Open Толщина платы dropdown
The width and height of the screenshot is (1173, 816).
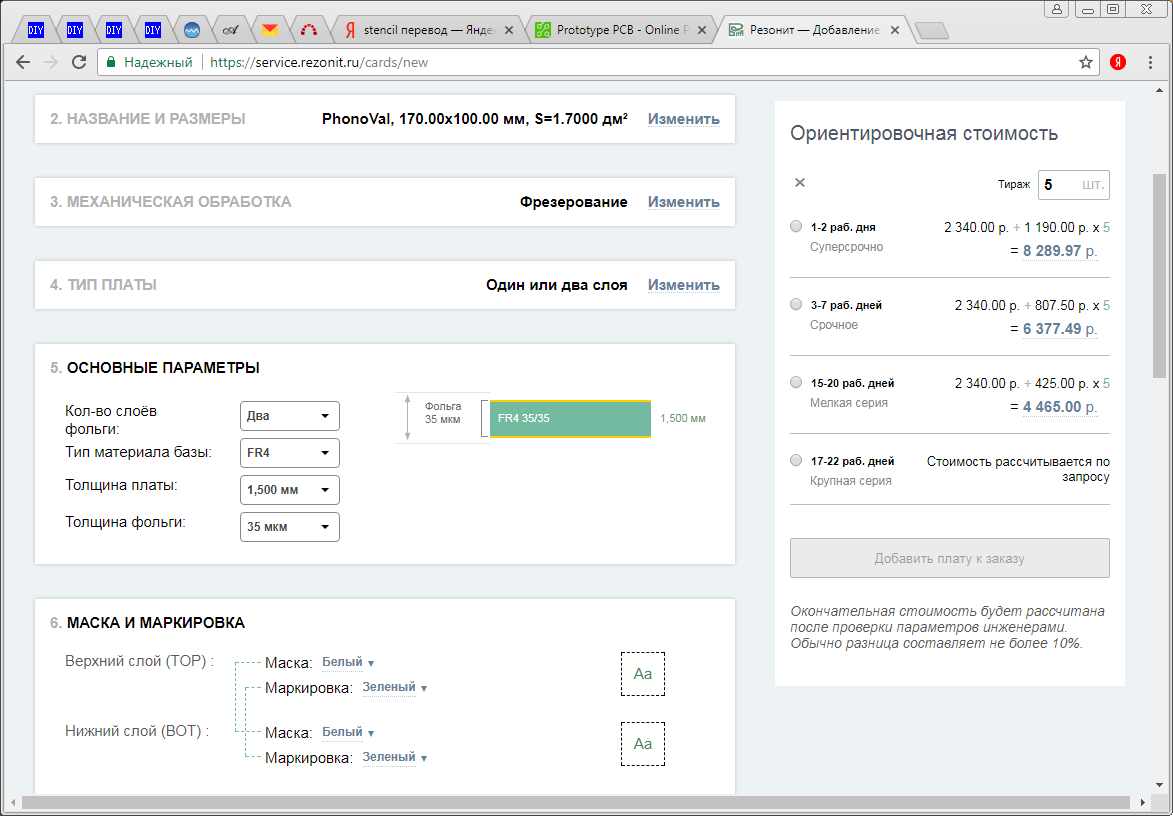(x=290, y=490)
